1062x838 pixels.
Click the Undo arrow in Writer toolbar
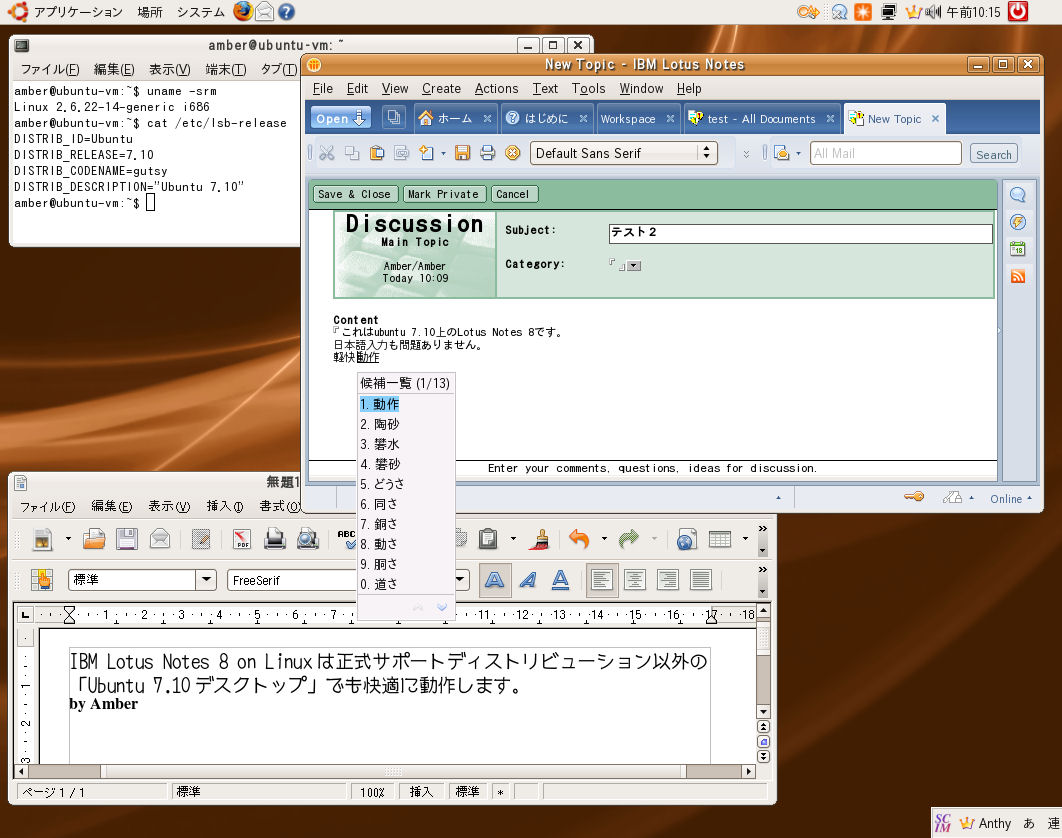pos(579,539)
